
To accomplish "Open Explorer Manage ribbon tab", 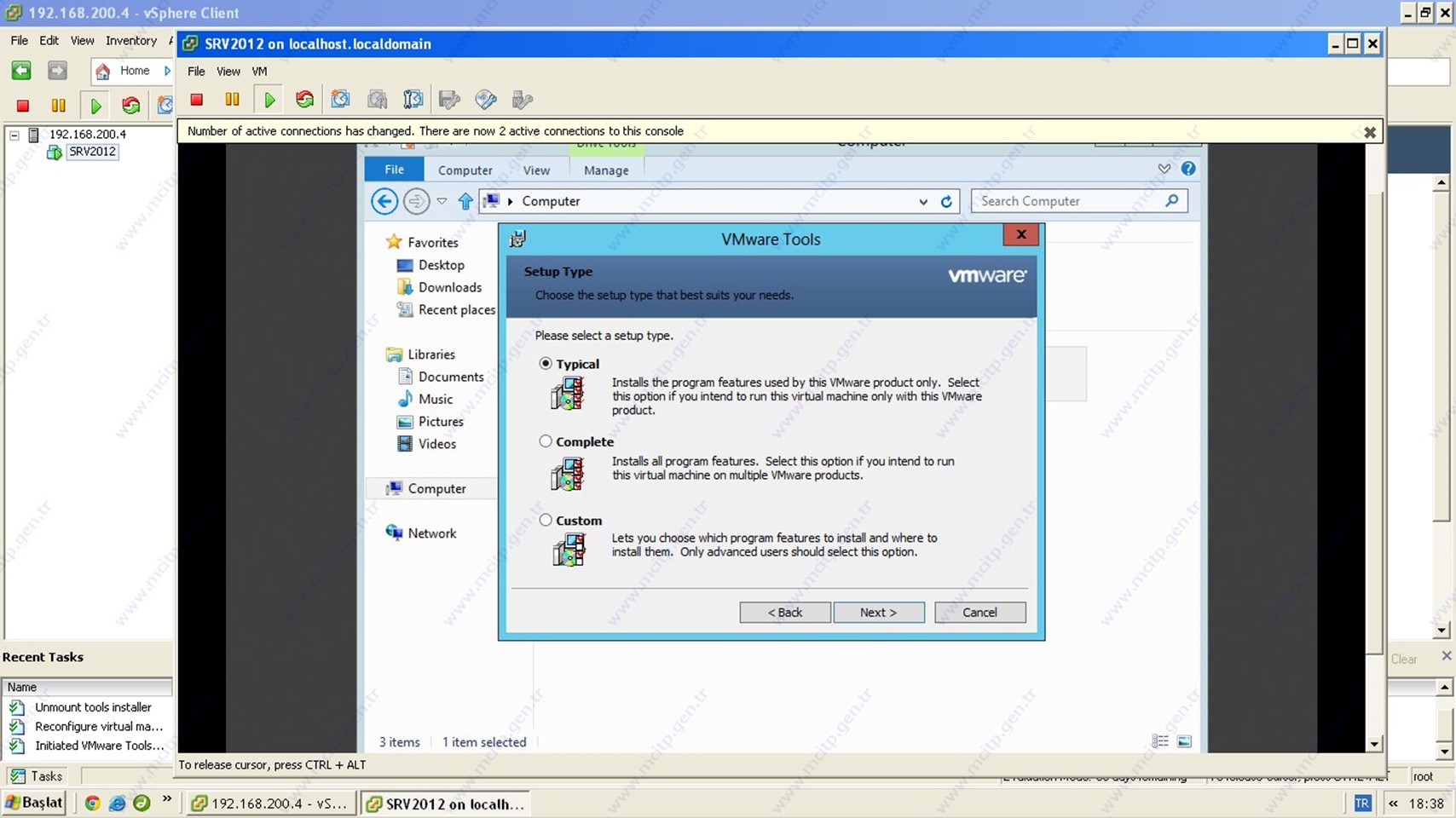I will coord(606,170).
